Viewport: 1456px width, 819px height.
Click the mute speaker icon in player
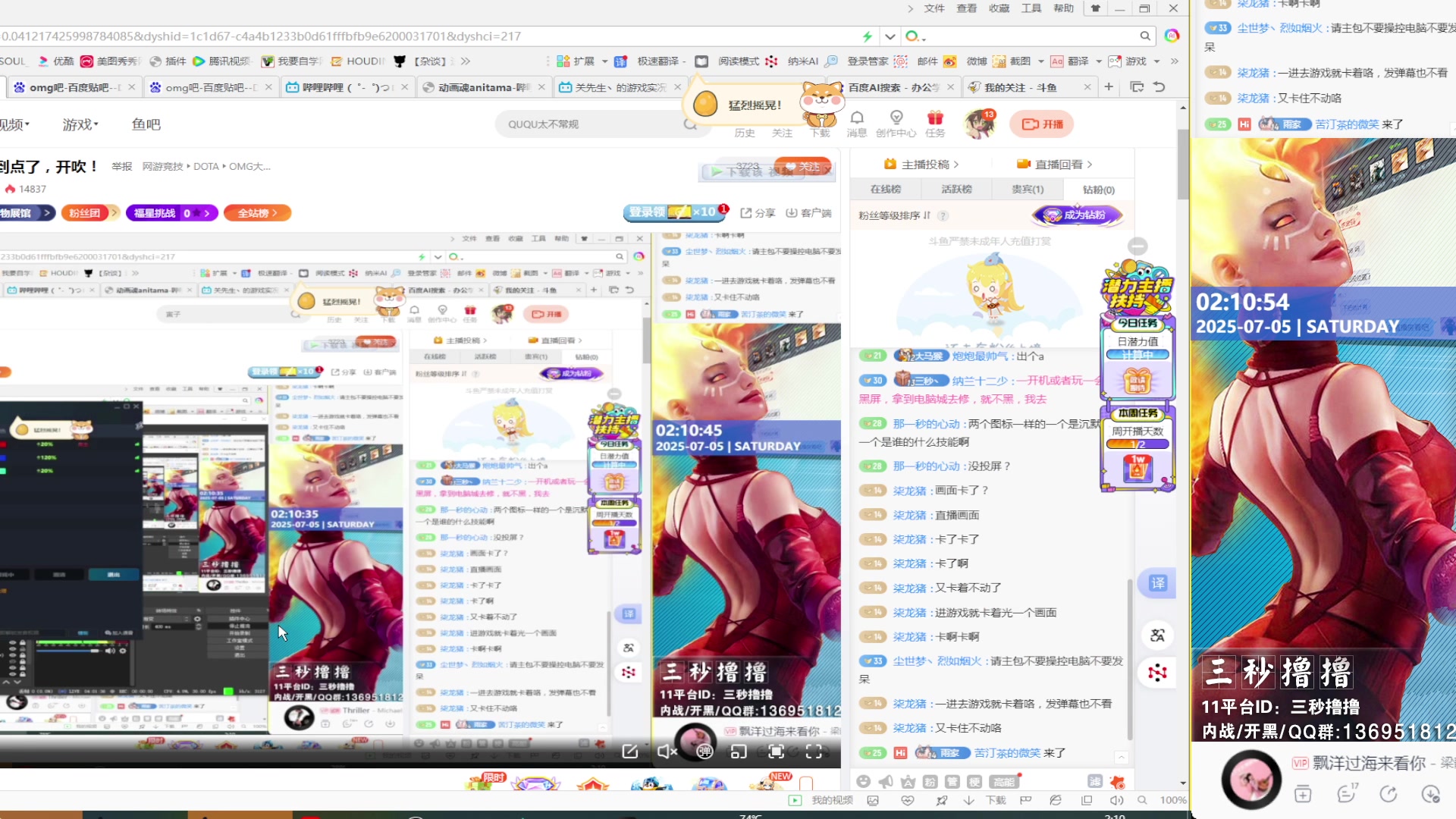[x=667, y=751]
